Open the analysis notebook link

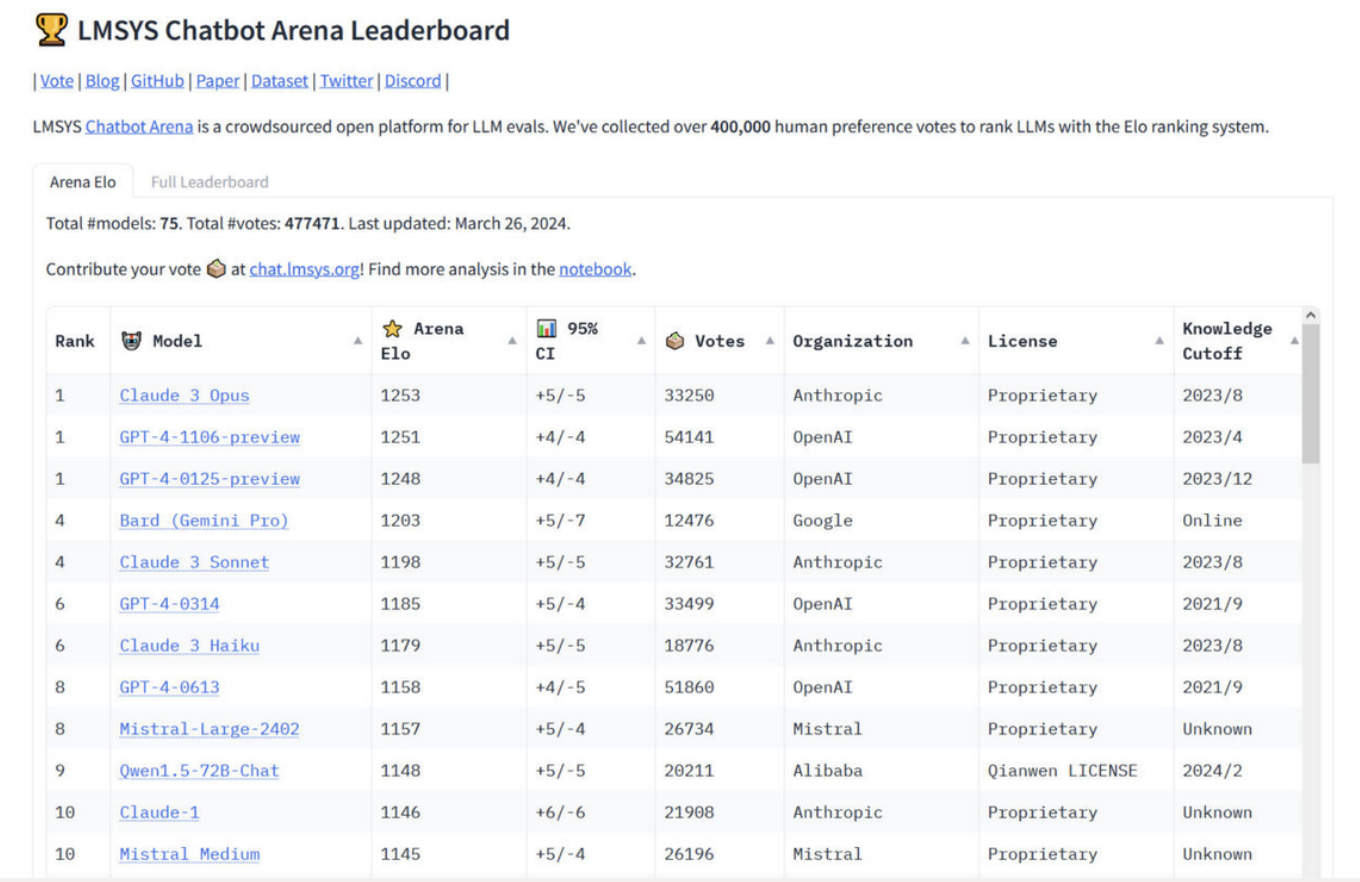(x=595, y=269)
